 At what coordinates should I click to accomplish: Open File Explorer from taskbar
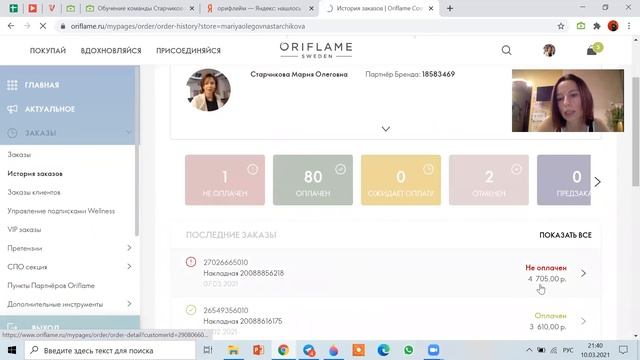[233, 350]
